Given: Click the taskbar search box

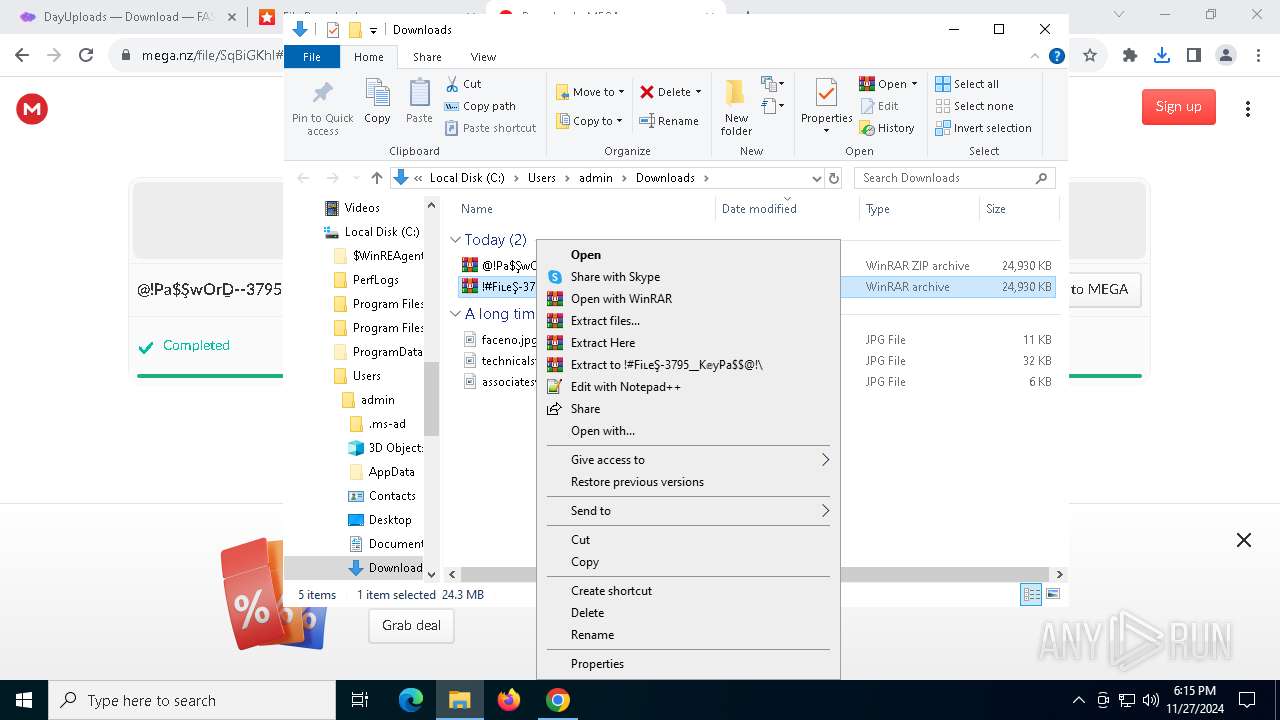Looking at the screenshot, I should (x=192, y=700).
